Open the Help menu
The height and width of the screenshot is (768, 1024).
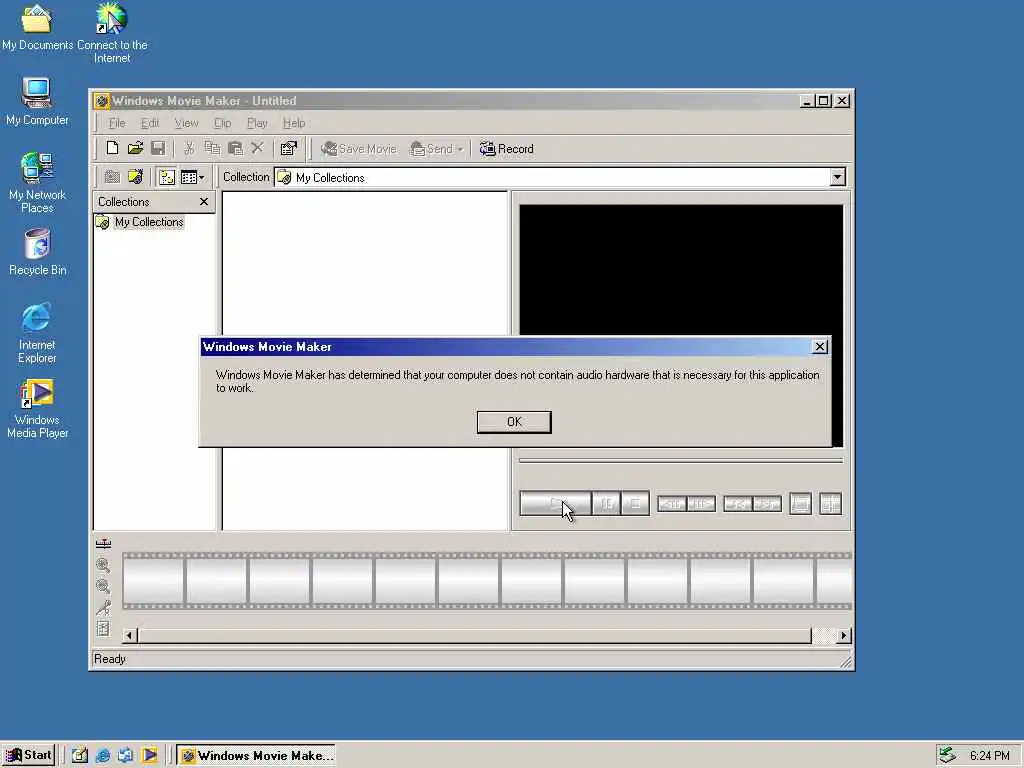(x=294, y=123)
